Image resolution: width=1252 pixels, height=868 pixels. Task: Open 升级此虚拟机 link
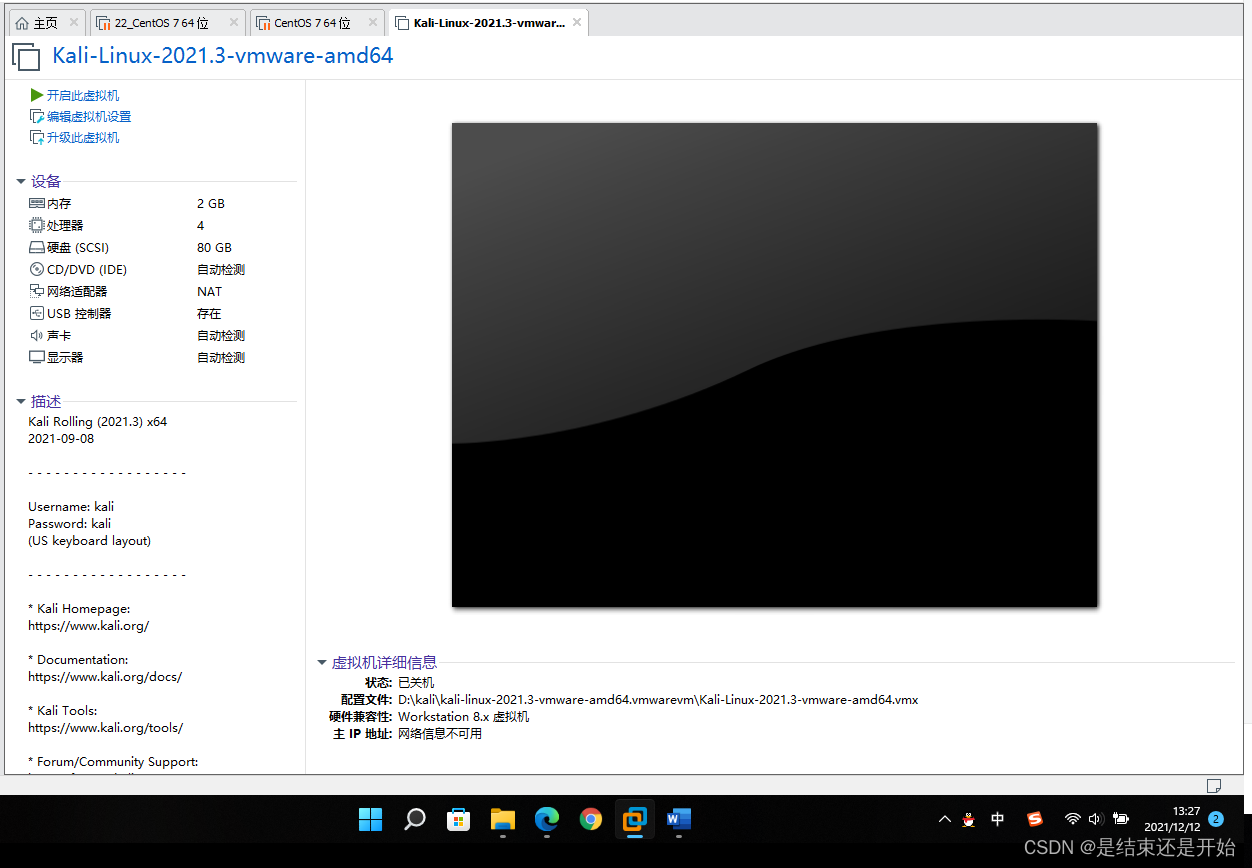pos(83,137)
